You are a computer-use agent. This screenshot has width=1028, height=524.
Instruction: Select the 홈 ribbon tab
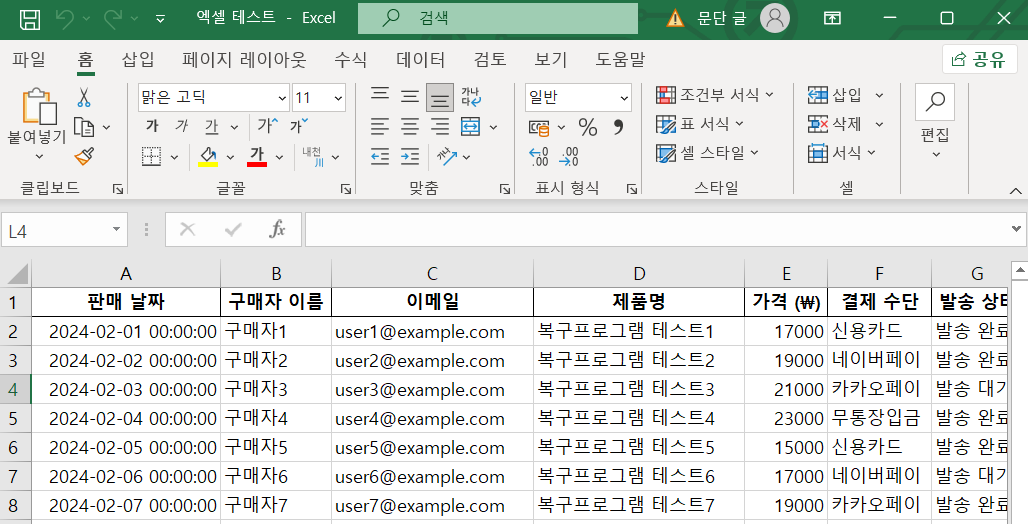point(85,60)
